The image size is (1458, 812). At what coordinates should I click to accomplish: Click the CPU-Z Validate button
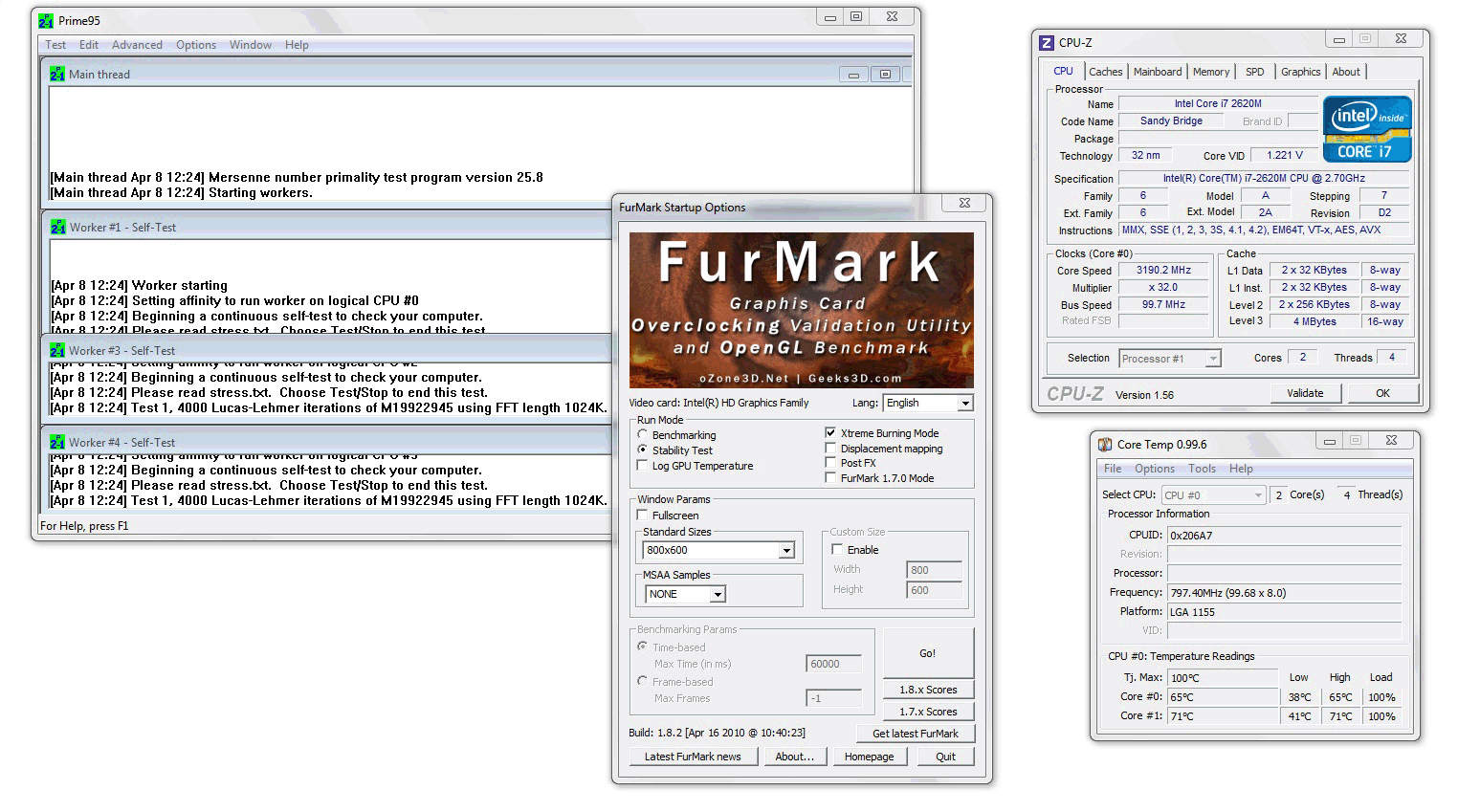pyautogui.click(x=1305, y=393)
